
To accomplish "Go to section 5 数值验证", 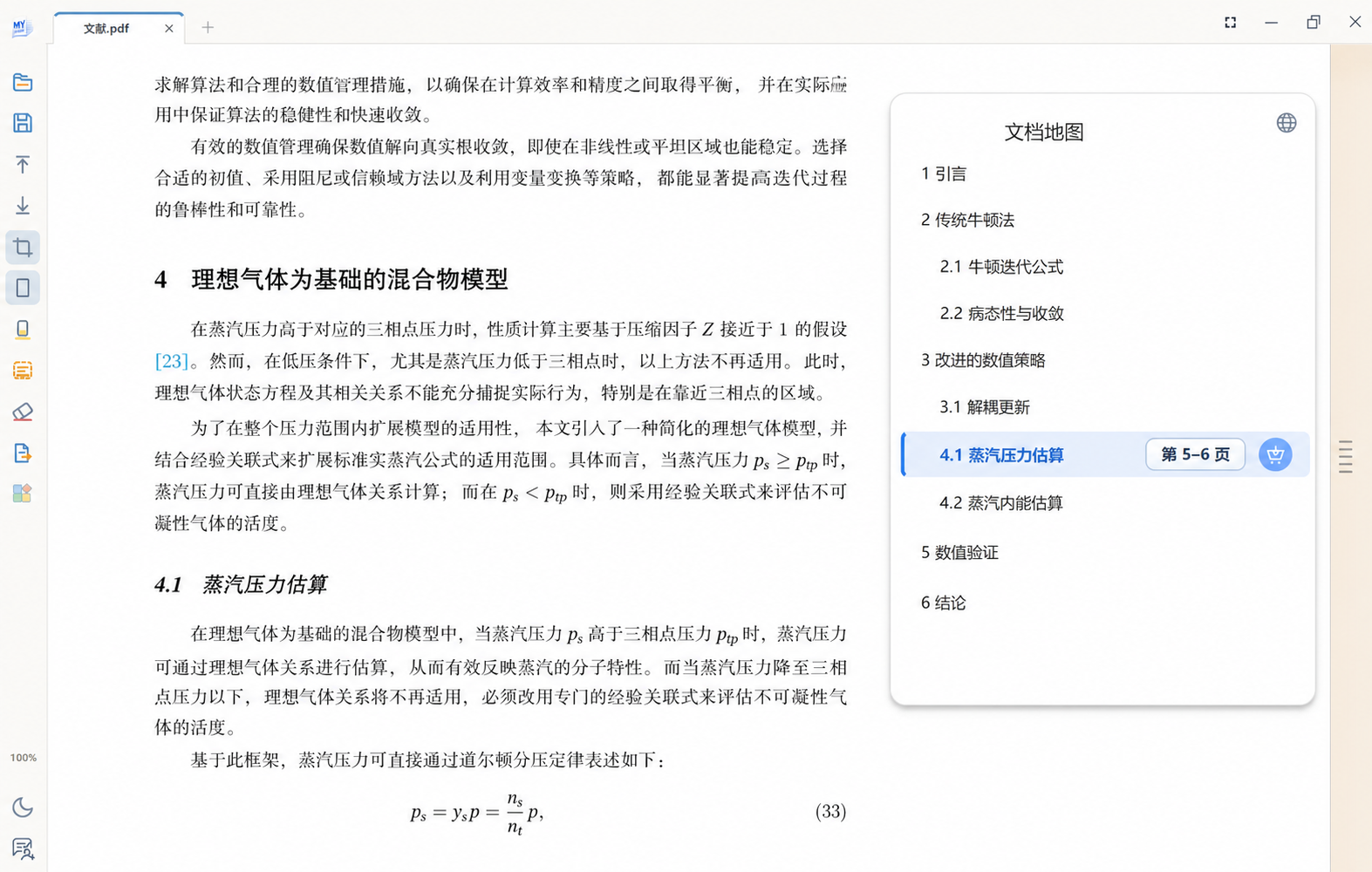I will pyautogui.click(x=959, y=552).
